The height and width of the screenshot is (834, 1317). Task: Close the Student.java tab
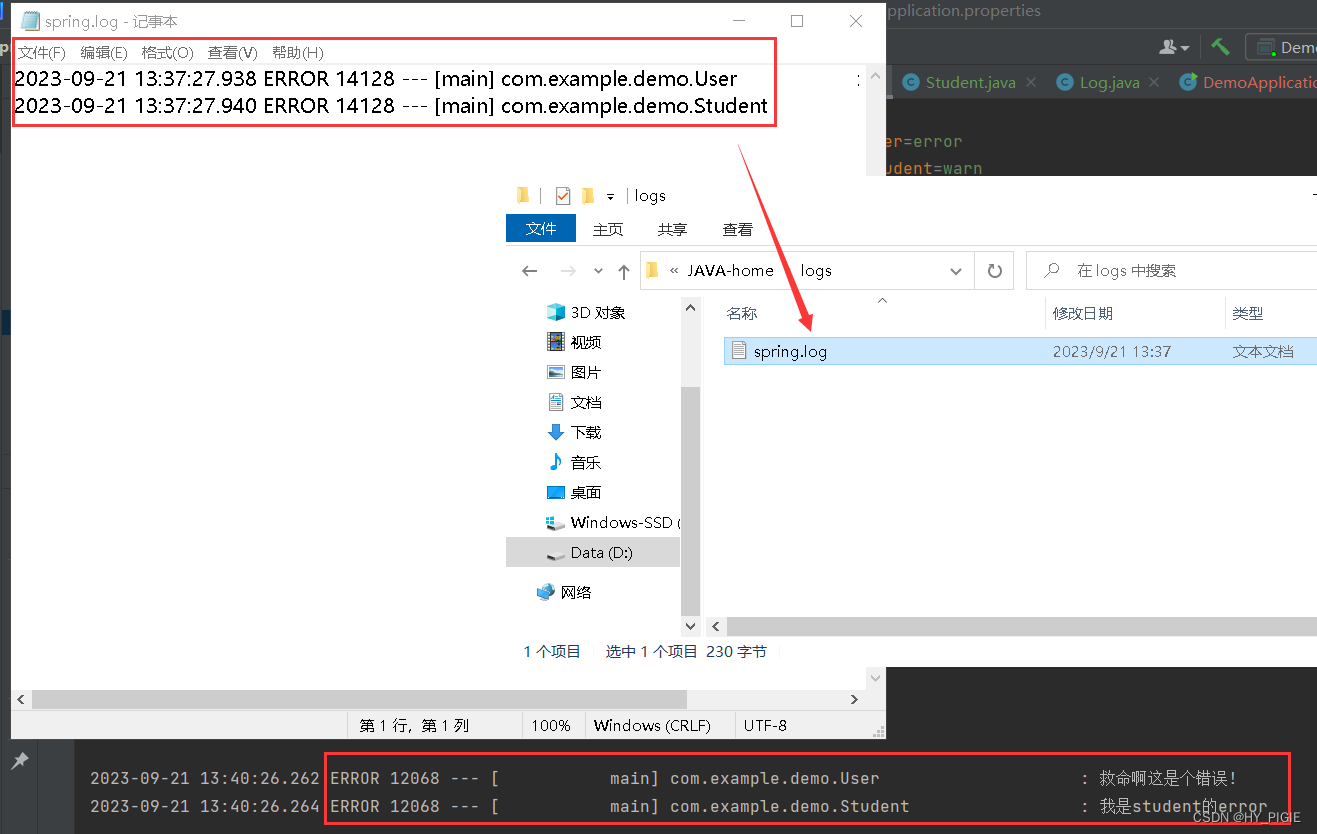pos(1031,82)
